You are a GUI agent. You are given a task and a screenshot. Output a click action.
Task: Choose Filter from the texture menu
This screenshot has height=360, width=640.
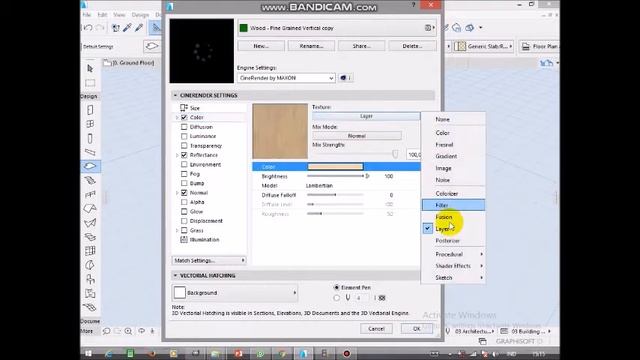[x=453, y=205]
